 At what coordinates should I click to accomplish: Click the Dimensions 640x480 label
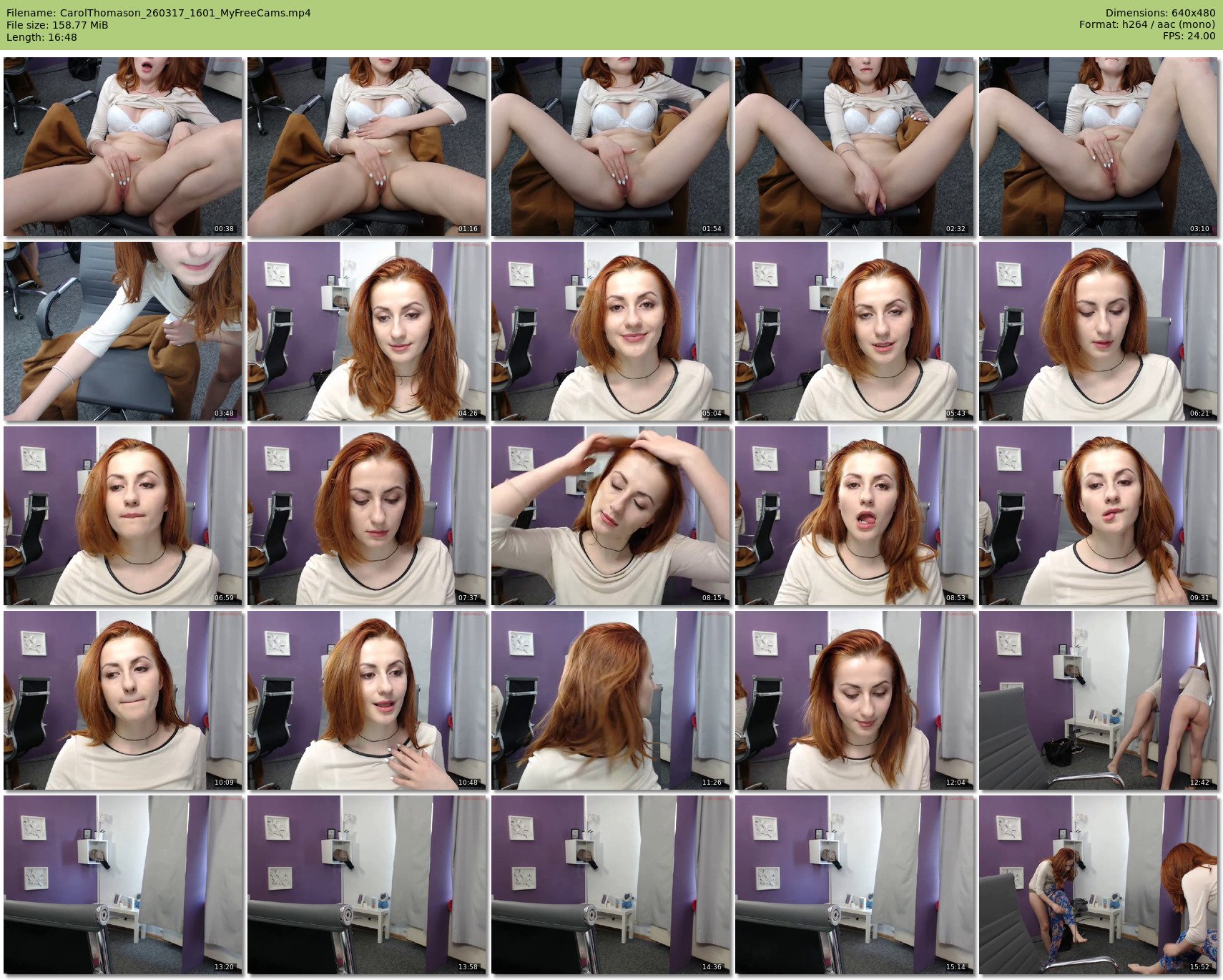click(x=1160, y=13)
